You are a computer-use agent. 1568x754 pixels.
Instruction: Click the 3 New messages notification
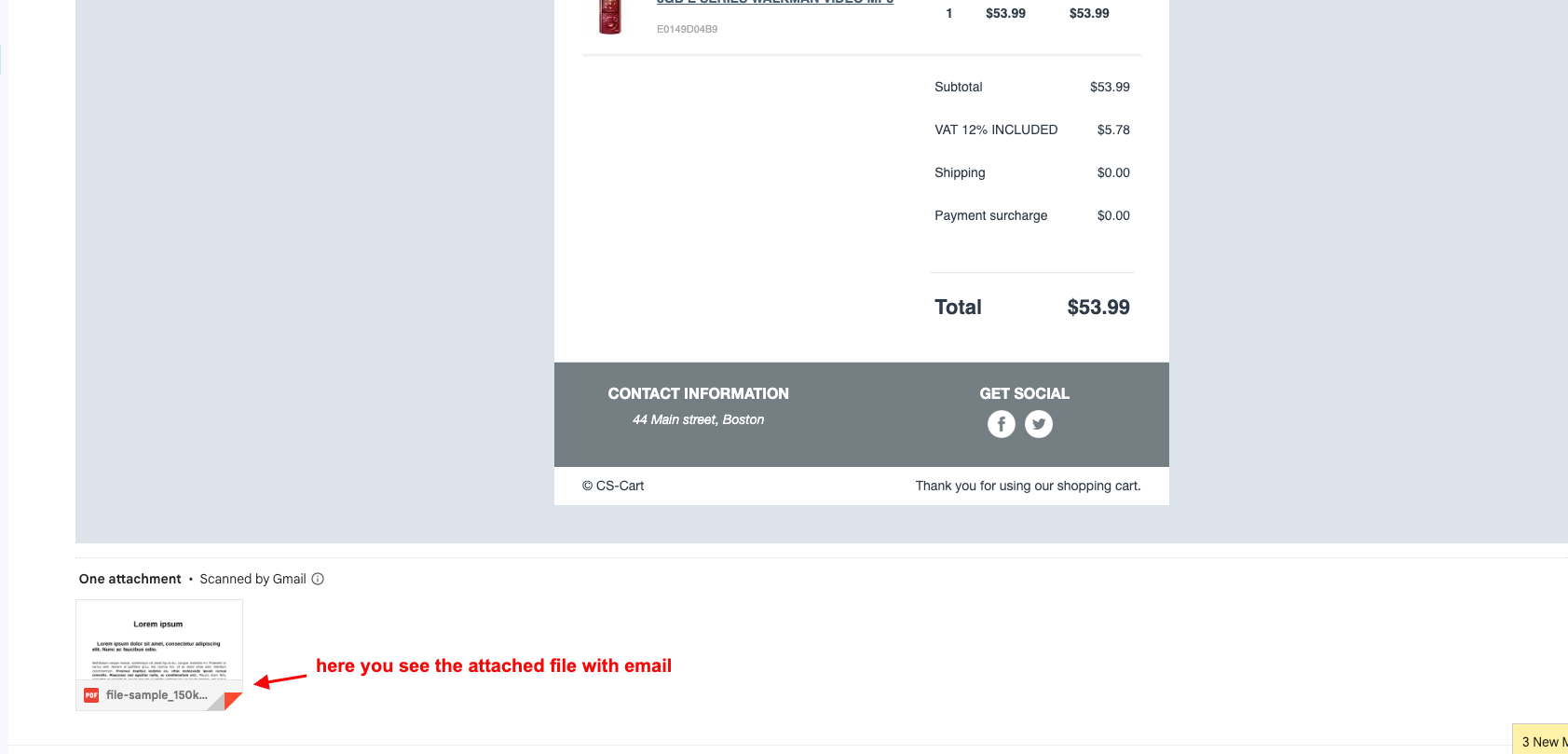click(x=1543, y=741)
